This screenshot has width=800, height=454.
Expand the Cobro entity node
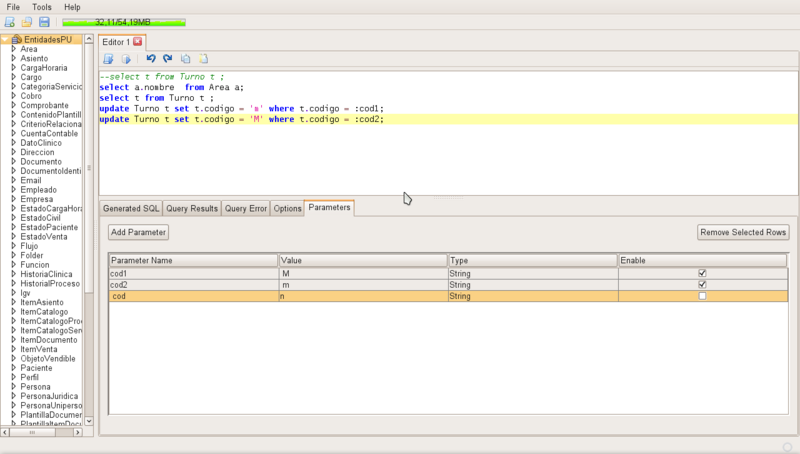coord(14,96)
